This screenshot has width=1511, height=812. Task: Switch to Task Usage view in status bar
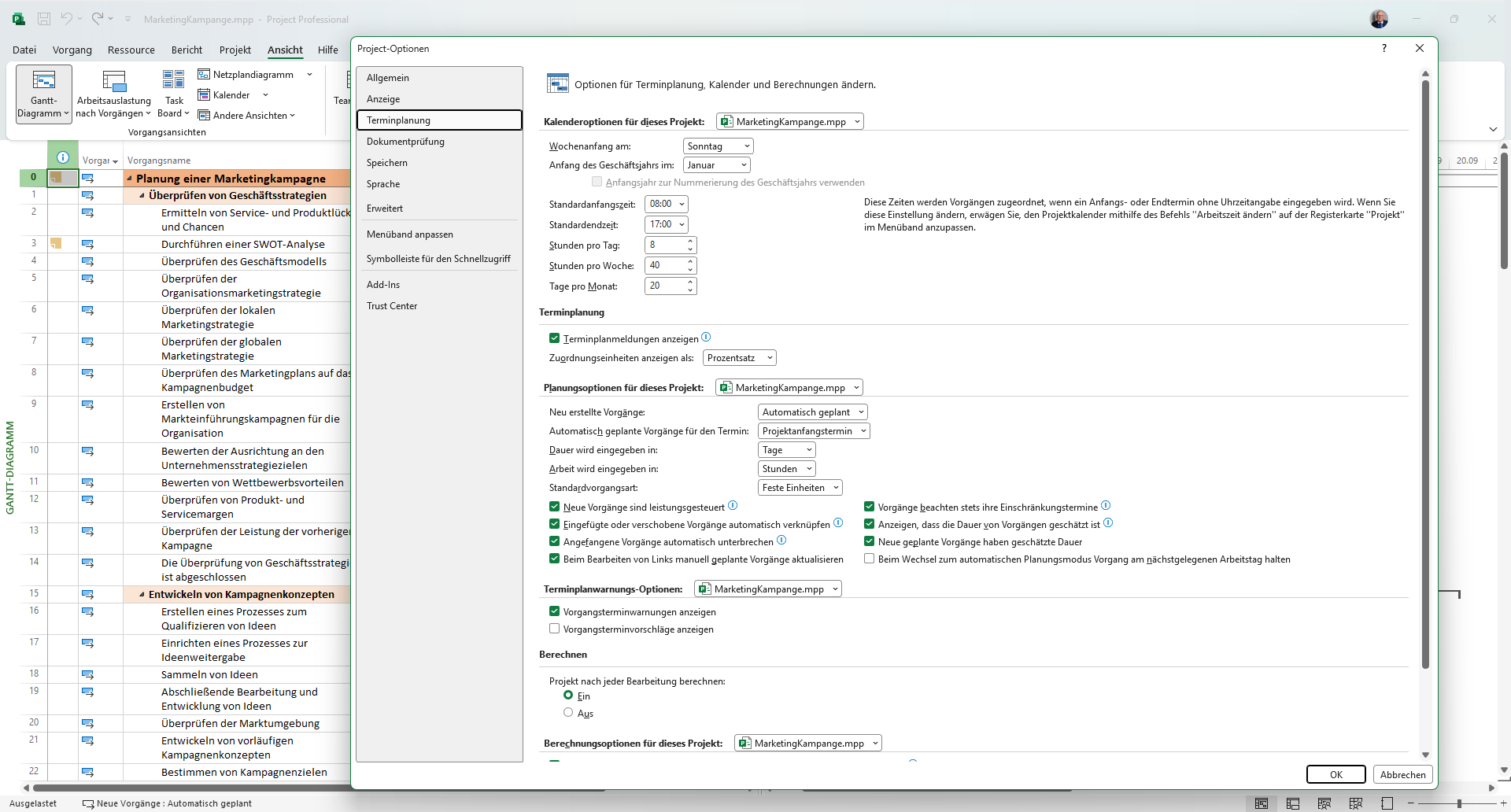click(x=1293, y=803)
